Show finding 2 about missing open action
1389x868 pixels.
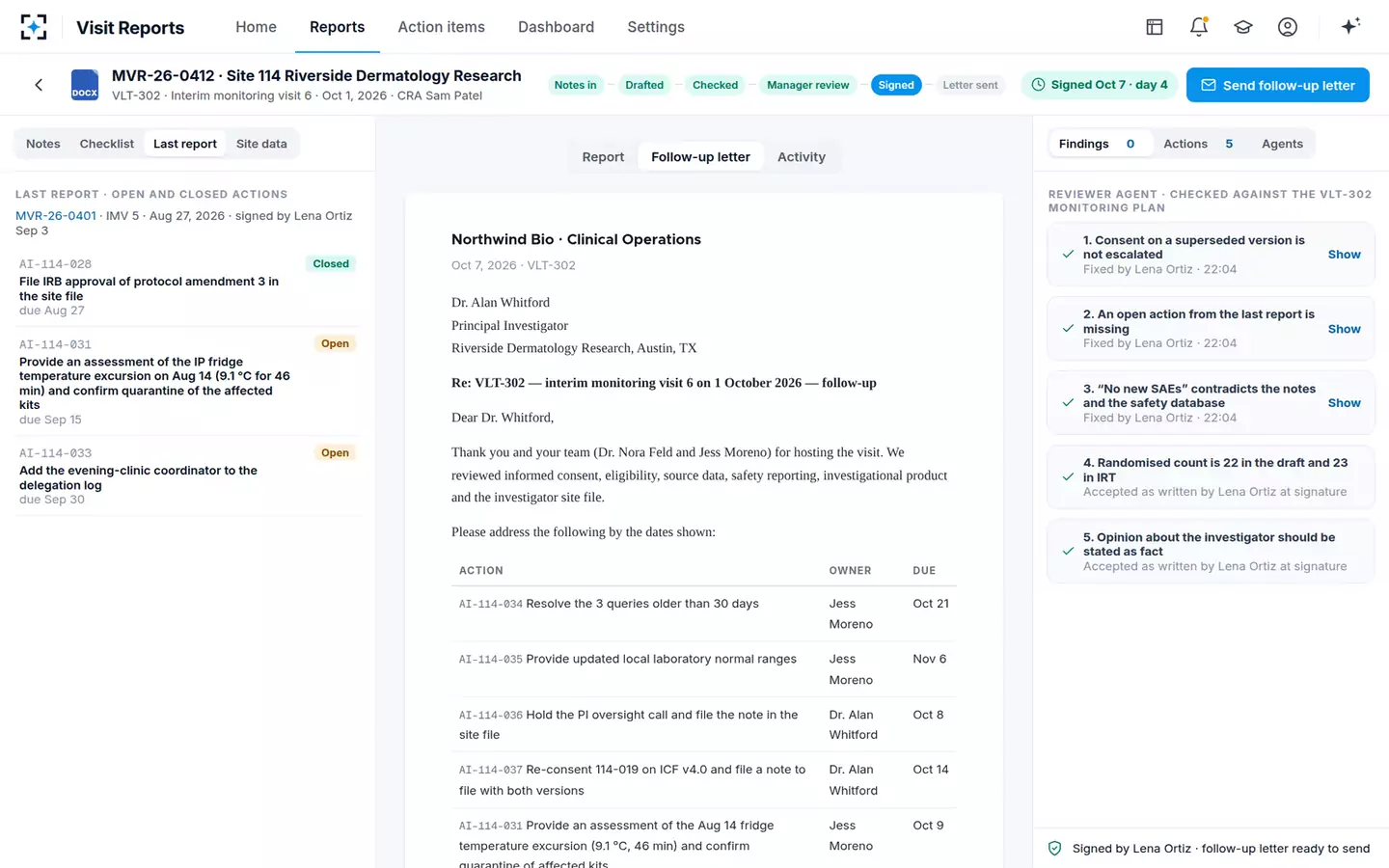pyautogui.click(x=1344, y=329)
